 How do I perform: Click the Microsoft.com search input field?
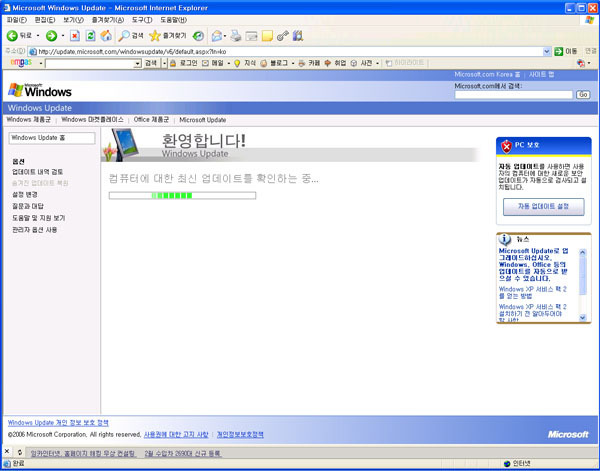click(x=514, y=95)
